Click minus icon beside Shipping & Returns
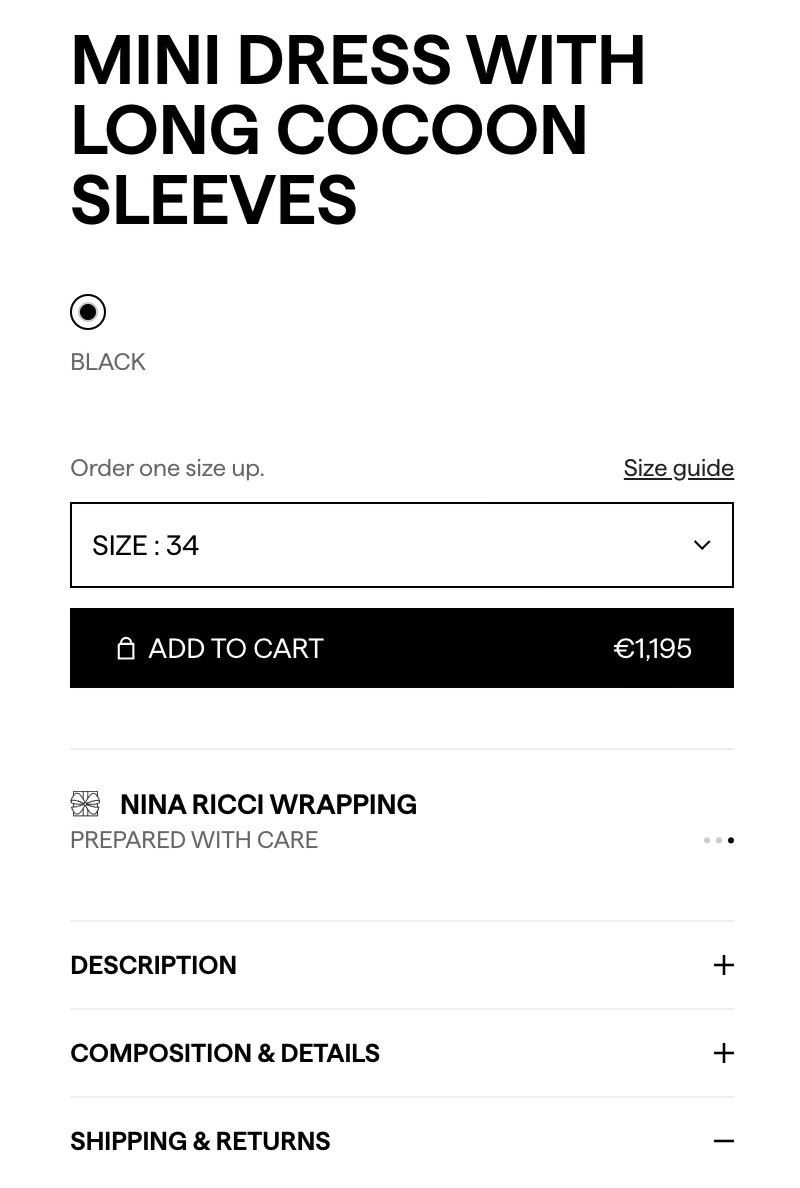 coord(723,1141)
